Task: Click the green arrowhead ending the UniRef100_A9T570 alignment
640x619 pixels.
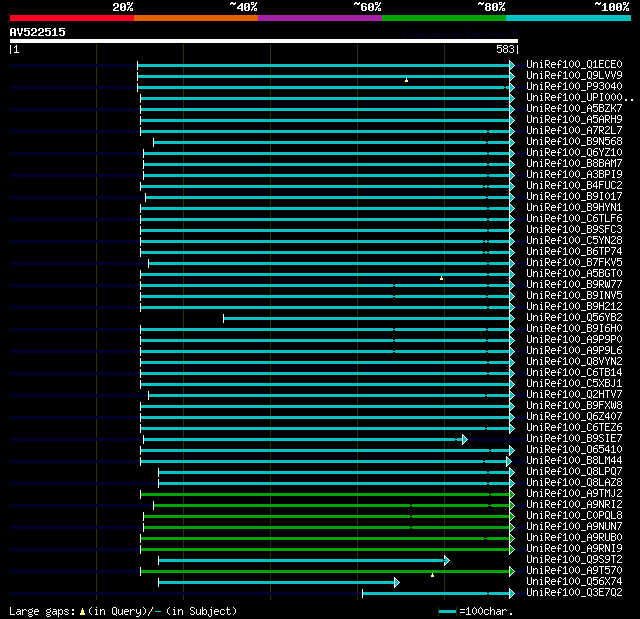Action: coord(512,572)
